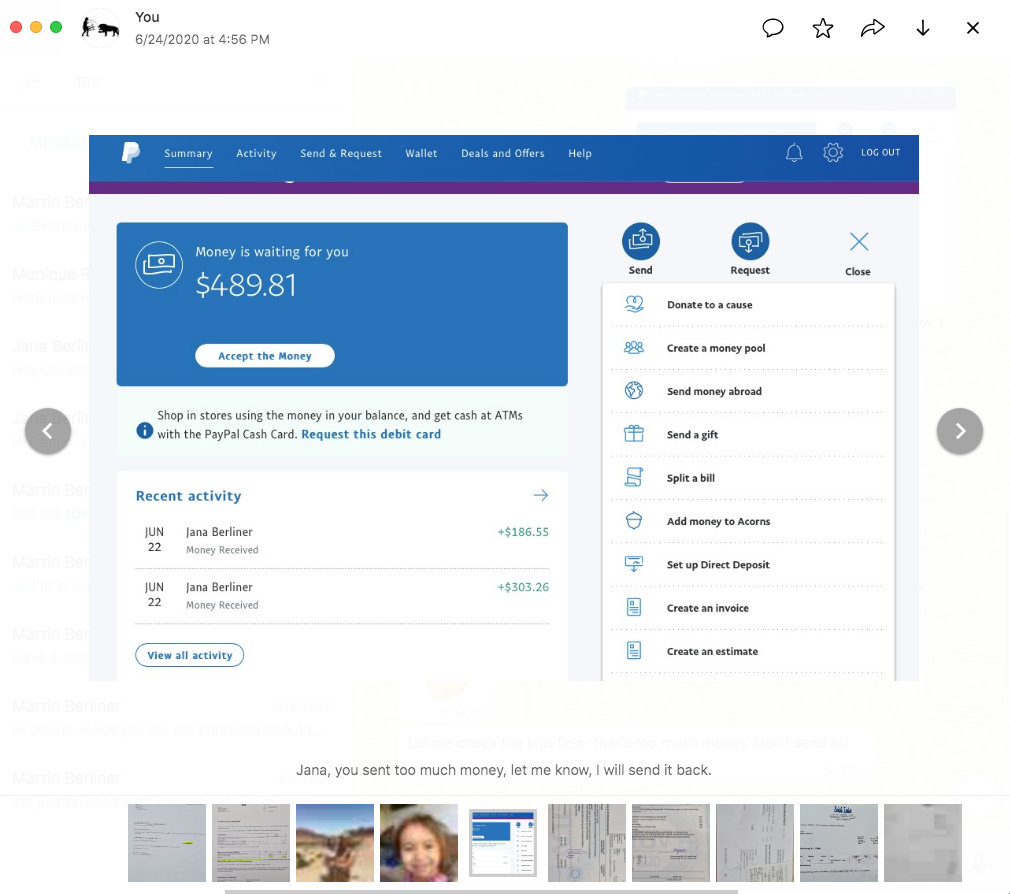1010x894 pixels.
Task: Open the blue-logo letterhead document thumbnail
Action: pos(839,842)
